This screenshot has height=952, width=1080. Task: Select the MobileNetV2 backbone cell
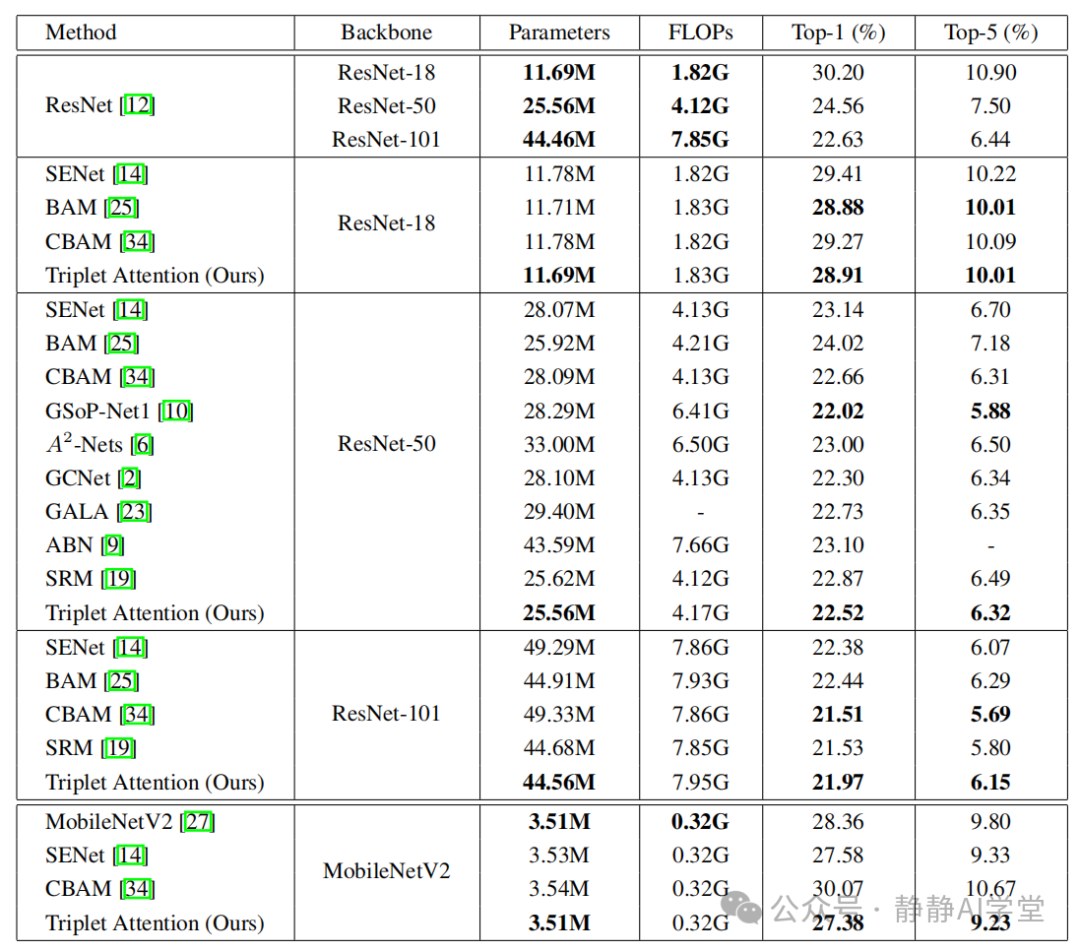(386, 871)
